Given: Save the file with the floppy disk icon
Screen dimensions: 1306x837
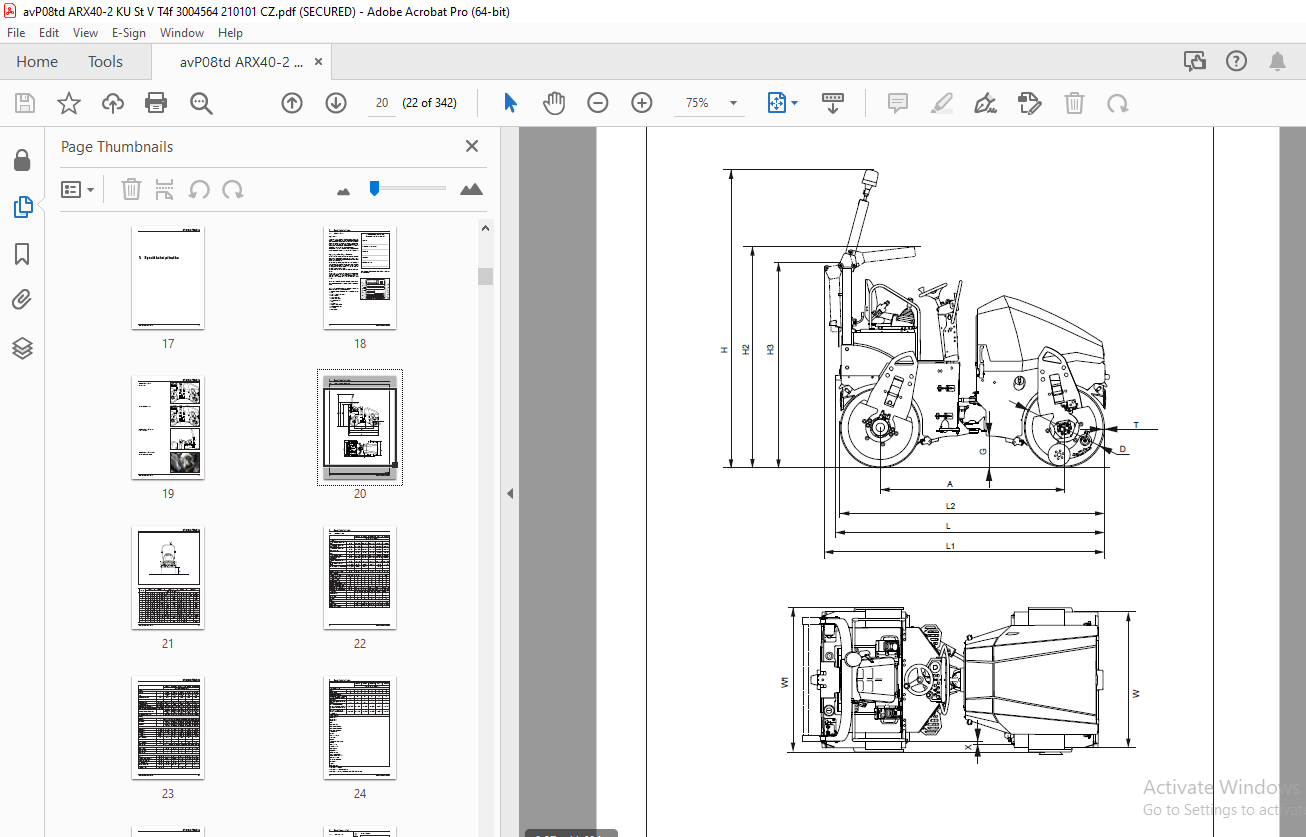Looking at the screenshot, I should point(25,103).
